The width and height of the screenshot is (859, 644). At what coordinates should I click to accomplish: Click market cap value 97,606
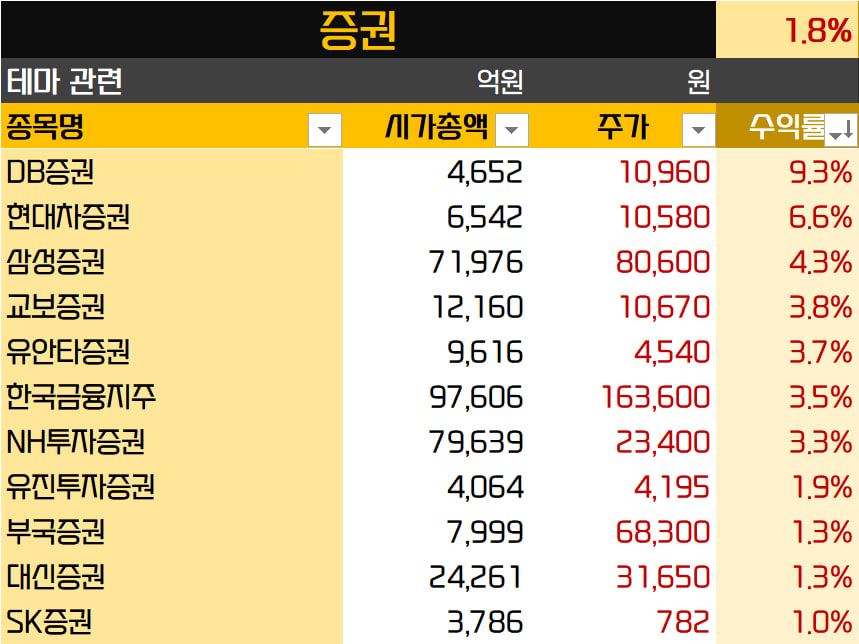[476, 398]
